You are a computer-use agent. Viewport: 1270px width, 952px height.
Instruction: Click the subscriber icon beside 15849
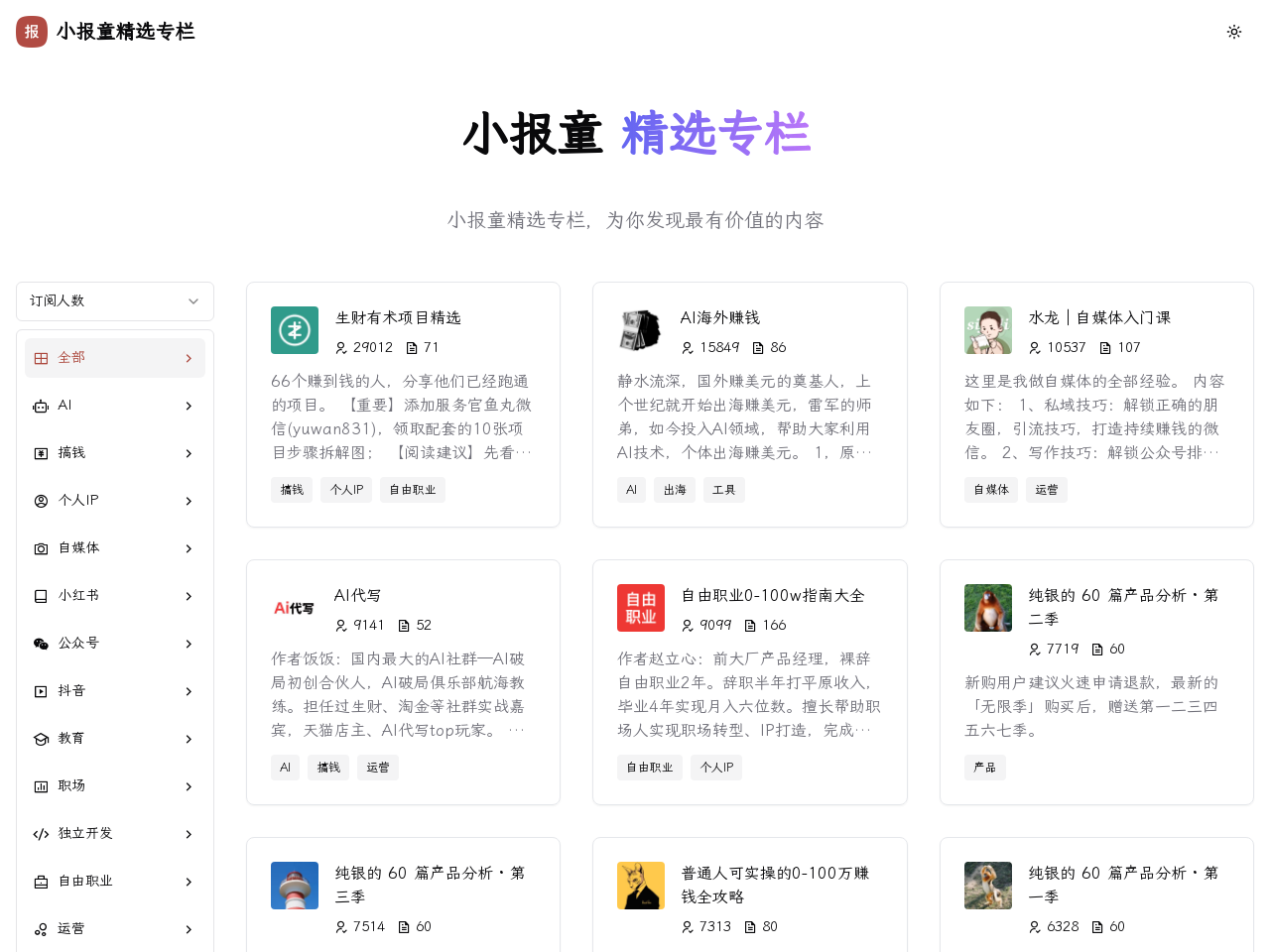click(688, 348)
